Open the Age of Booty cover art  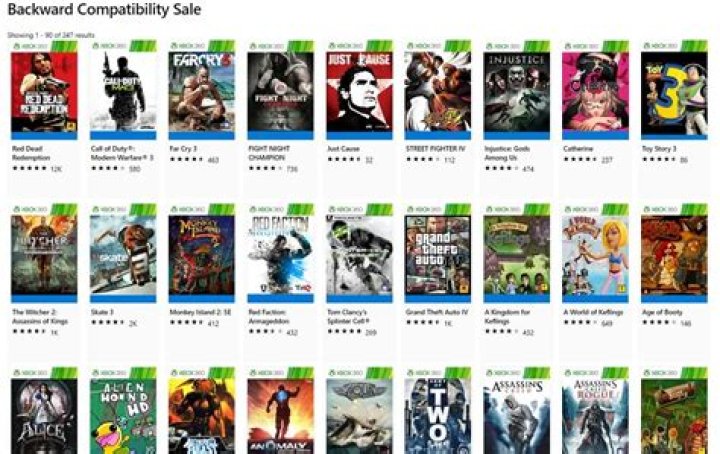click(674, 255)
